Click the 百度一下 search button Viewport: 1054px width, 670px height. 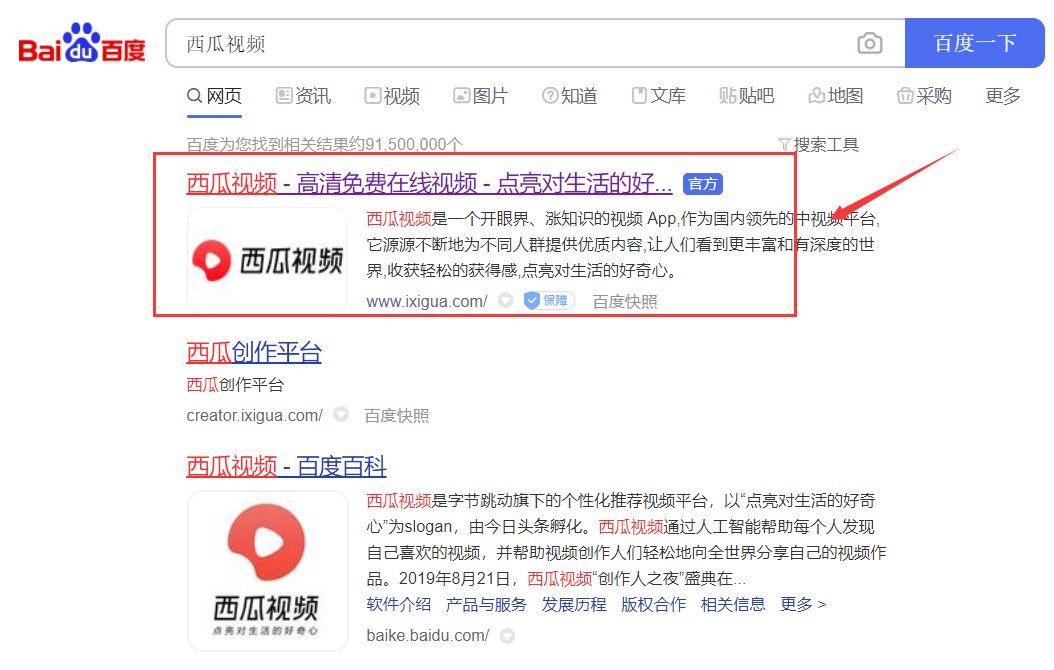coord(975,43)
